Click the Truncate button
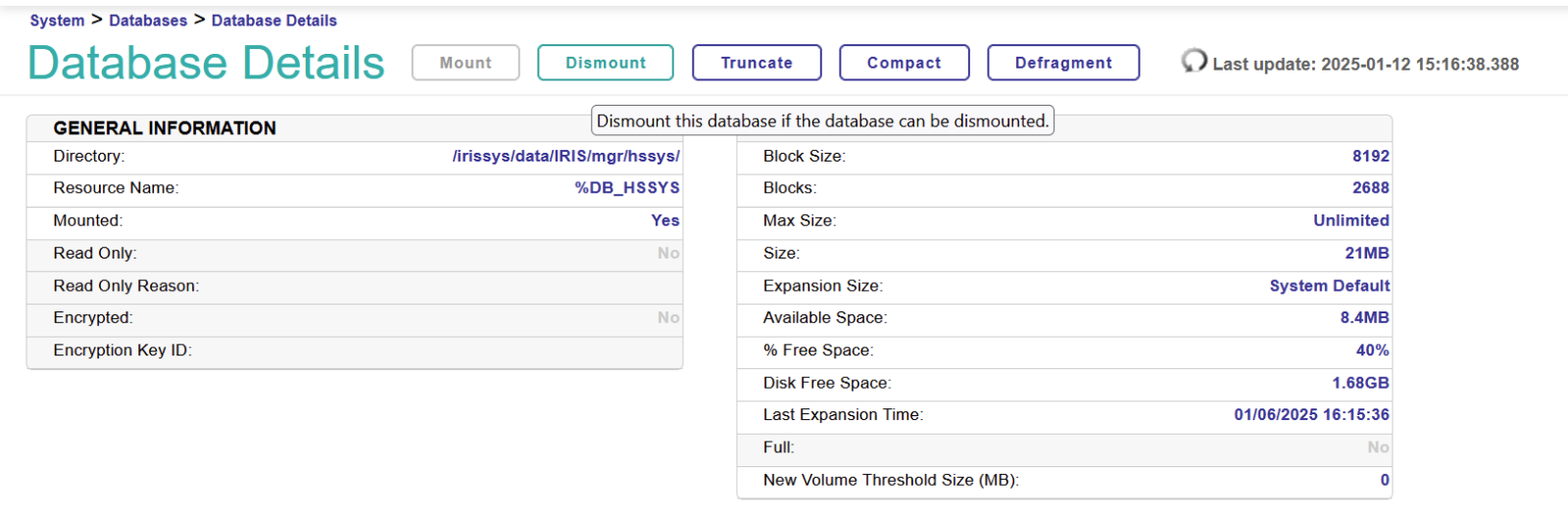This screenshot has height=520, width=1568. [x=757, y=63]
